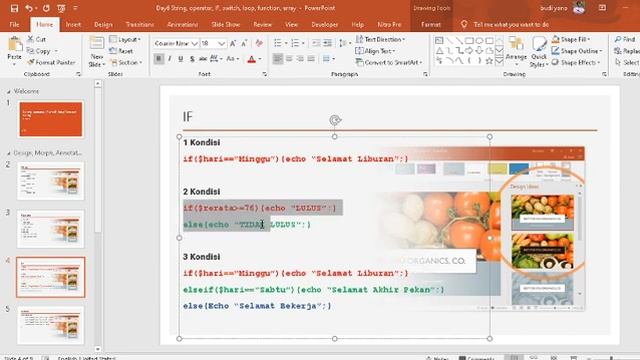
Task: Open font color dropdown arrow
Action: coord(260,59)
